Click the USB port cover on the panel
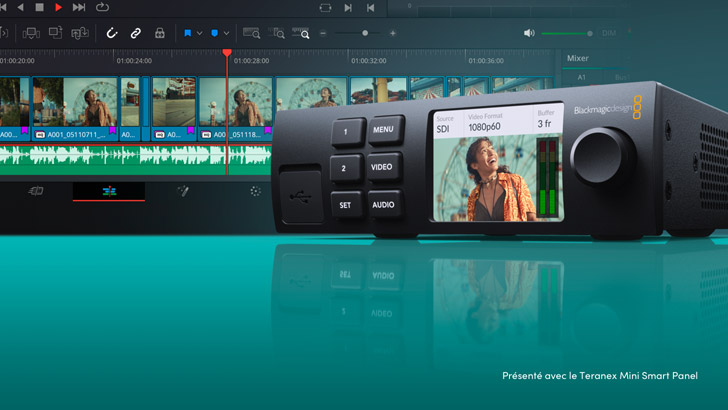728x410 pixels. [x=301, y=195]
